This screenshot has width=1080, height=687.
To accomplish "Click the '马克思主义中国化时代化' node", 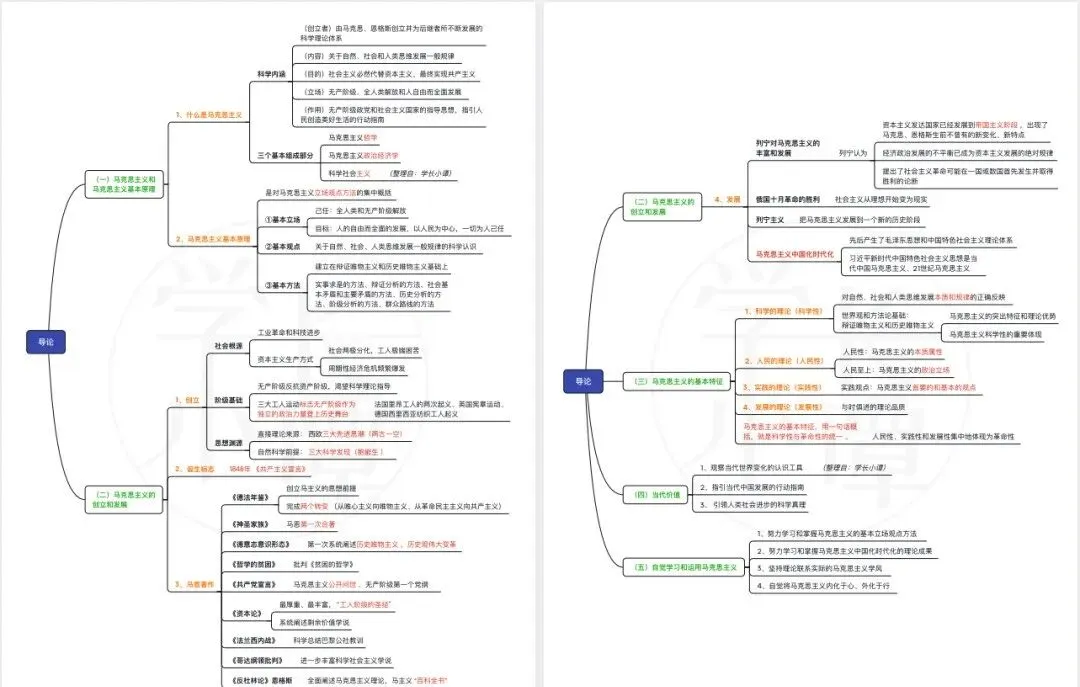I will click(x=794, y=254).
